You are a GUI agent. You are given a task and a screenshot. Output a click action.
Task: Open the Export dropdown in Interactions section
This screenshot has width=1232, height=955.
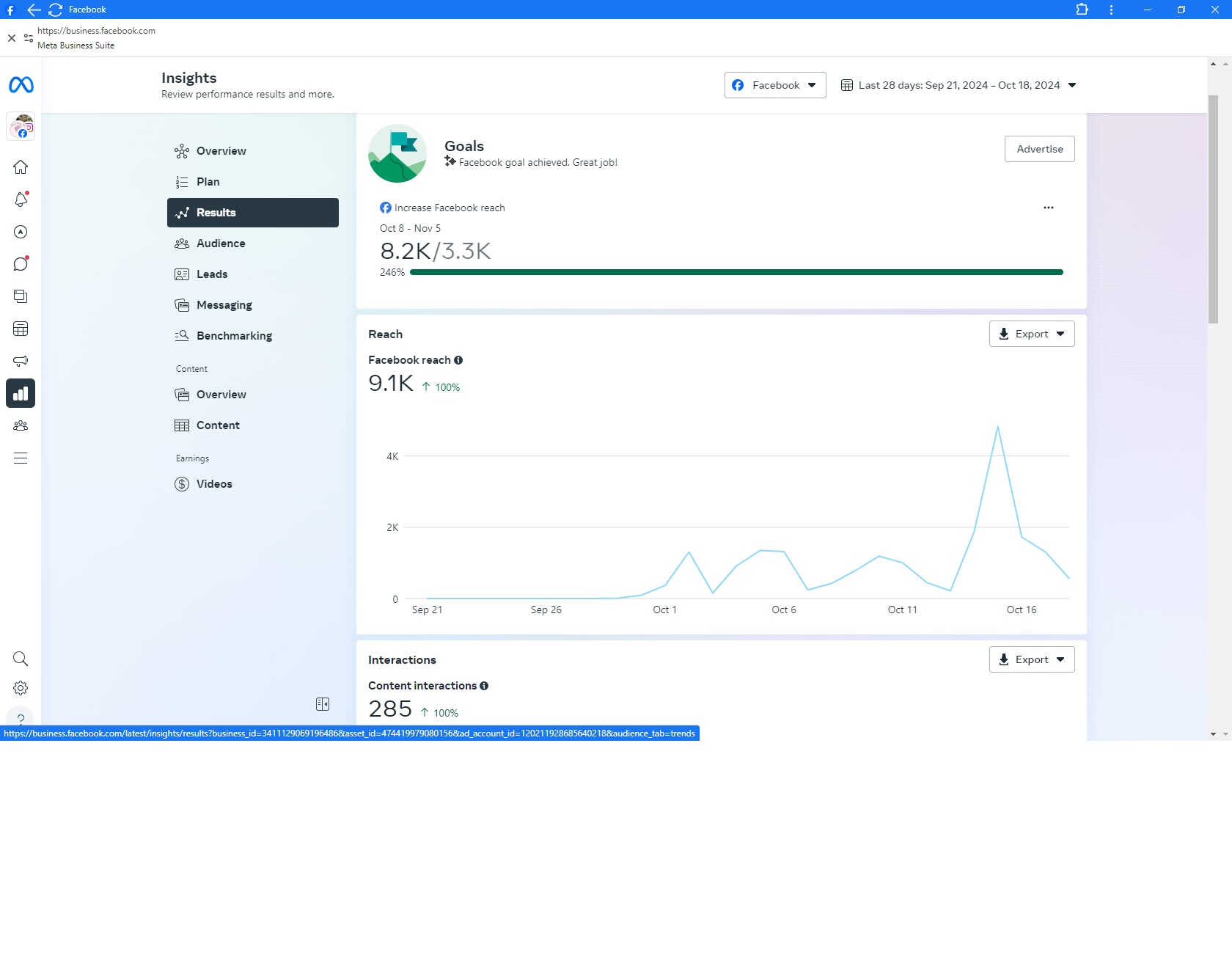point(1032,659)
